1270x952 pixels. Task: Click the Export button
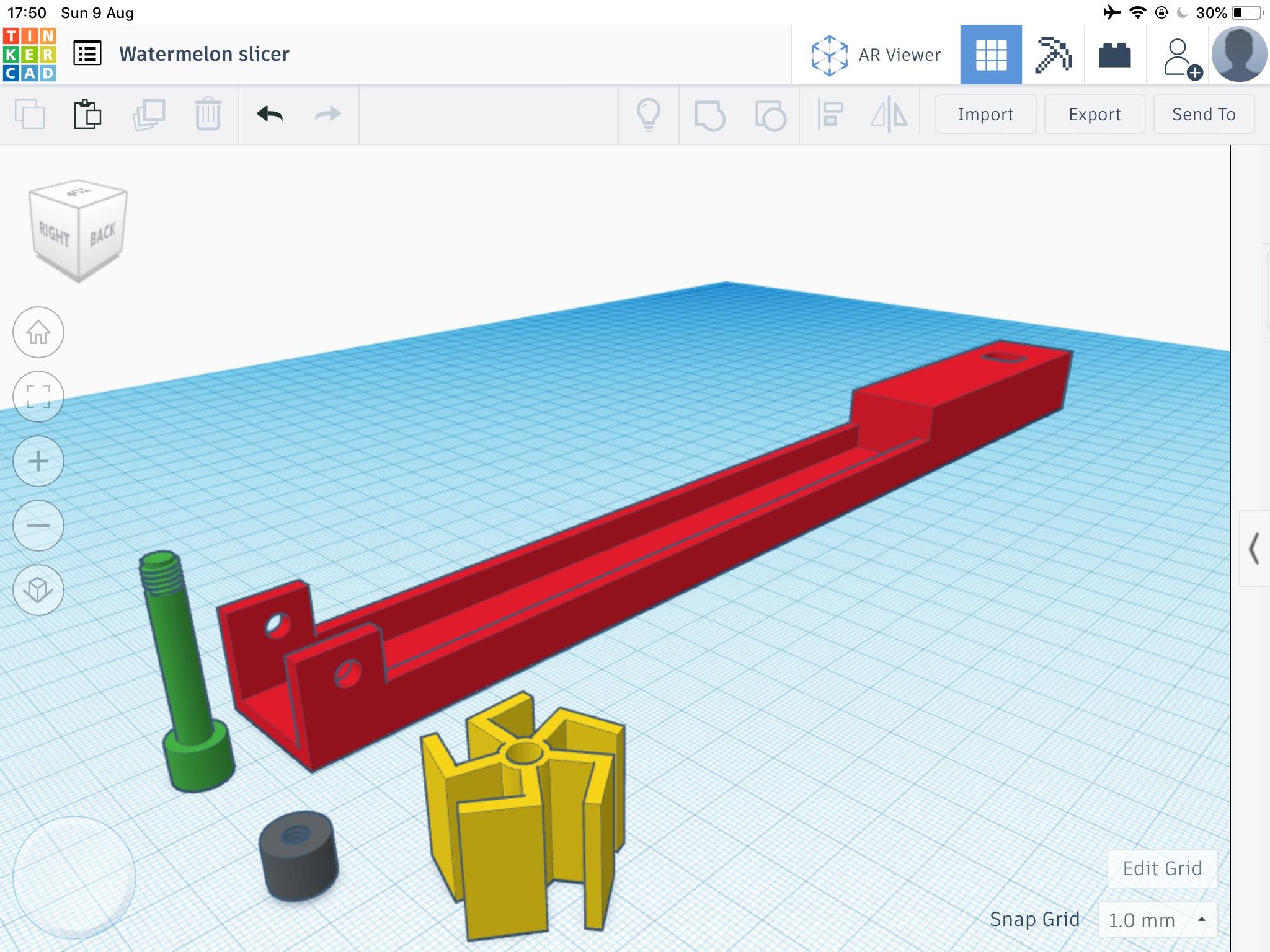click(1095, 114)
